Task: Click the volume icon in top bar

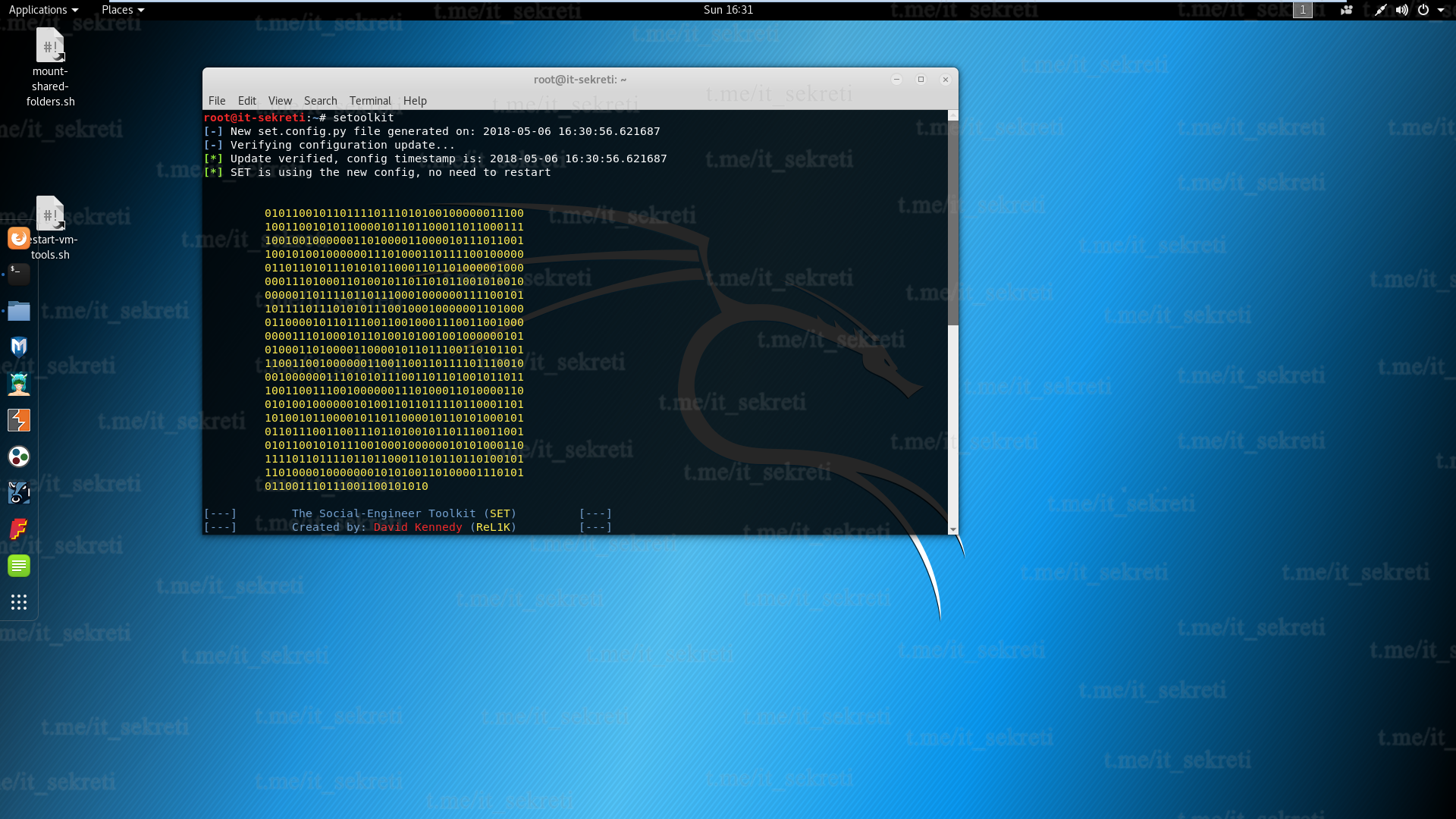Action: [1401, 10]
